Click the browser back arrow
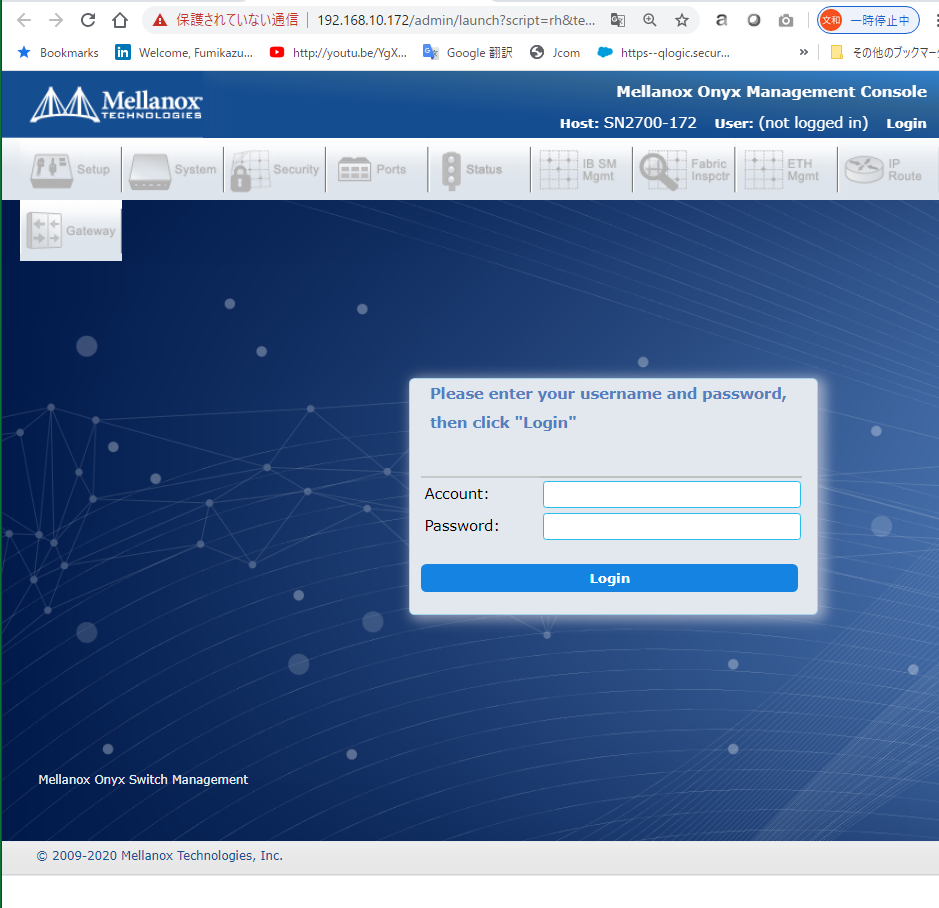Viewport: 939px width, 908px height. pyautogui.click(x=24, y=20)
